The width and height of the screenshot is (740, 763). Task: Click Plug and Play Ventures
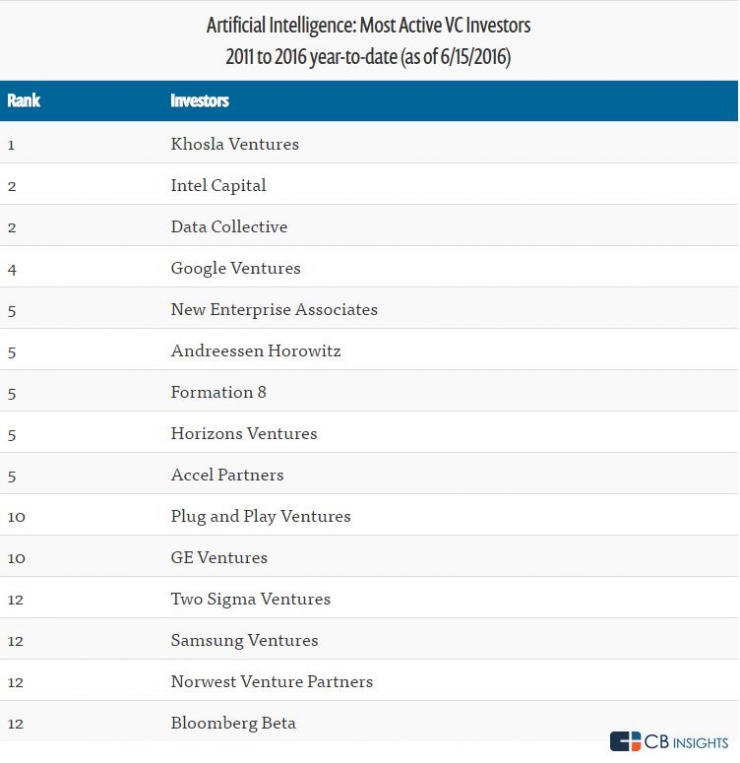pyautogui.click(x=261, y=516)
